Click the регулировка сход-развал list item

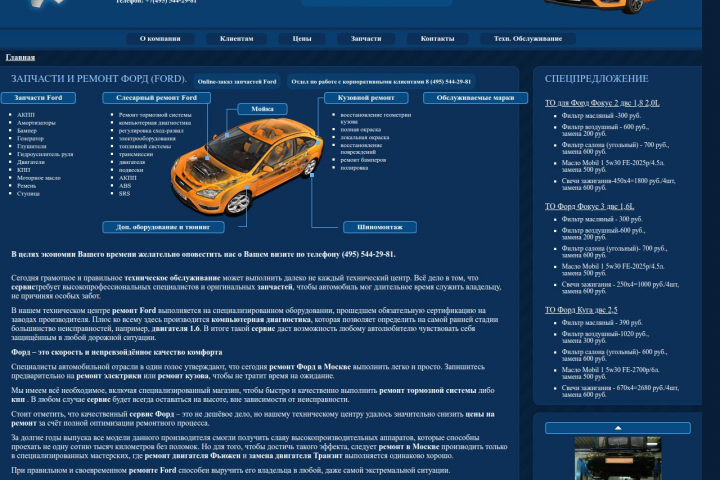[x=151, y=130]
